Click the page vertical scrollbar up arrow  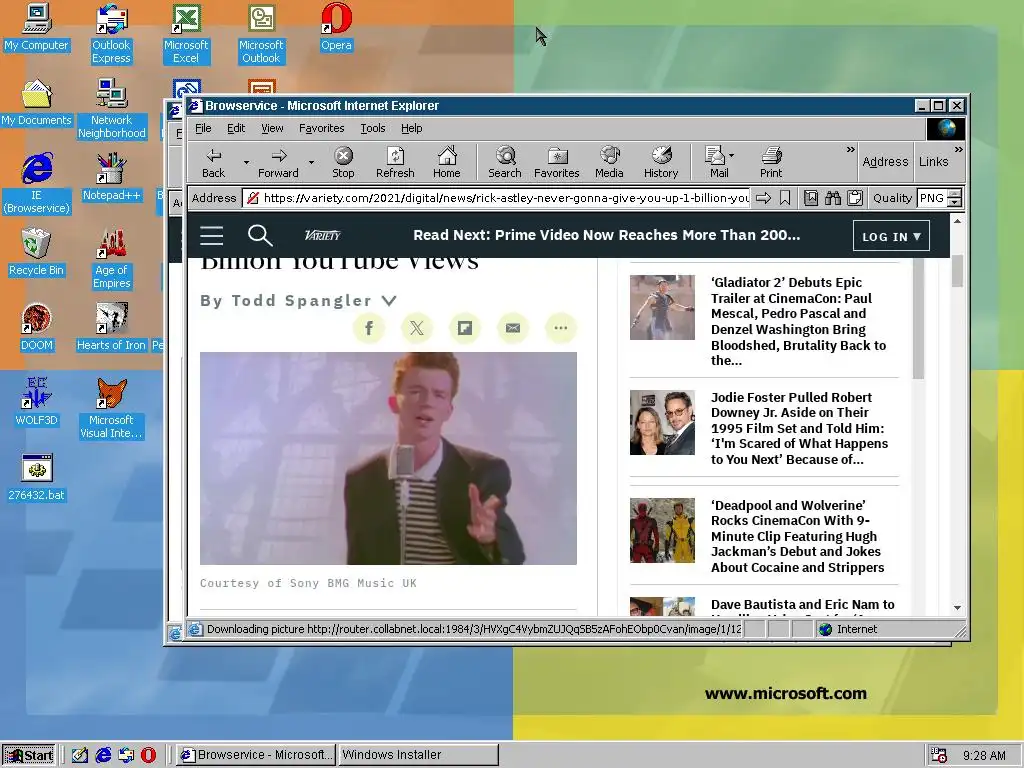[x=957, y=221]
